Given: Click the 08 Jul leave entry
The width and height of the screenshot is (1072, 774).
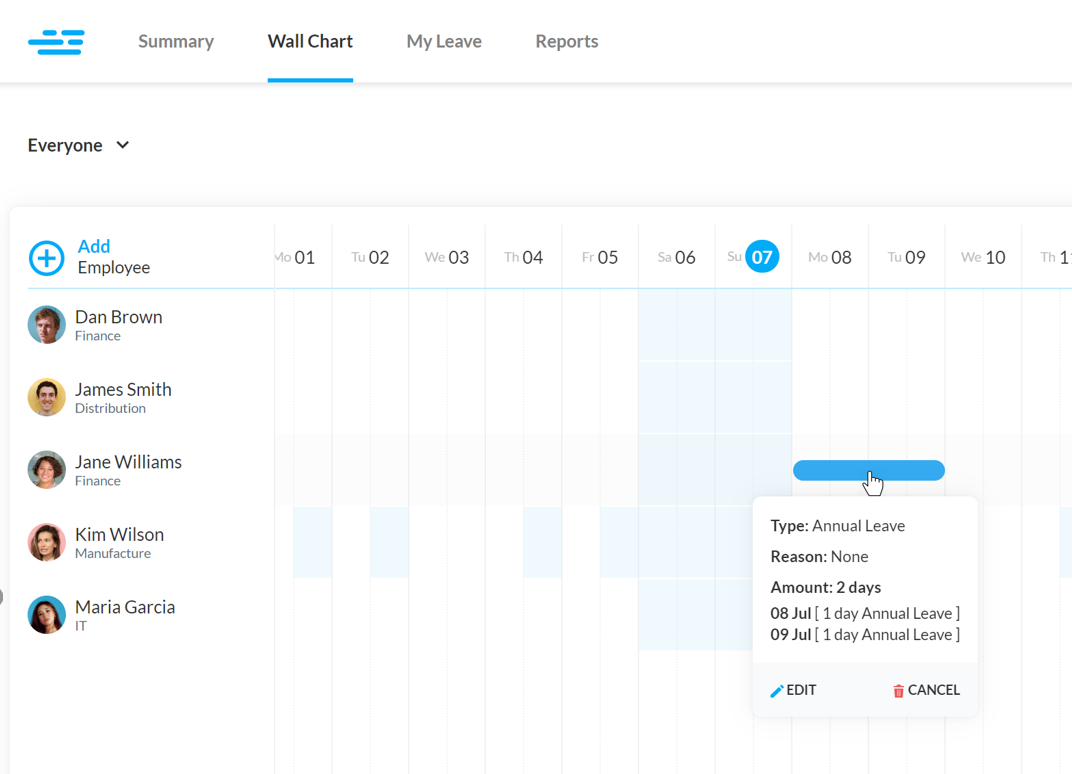Looking at the screenshot, I should click(865, 613).
